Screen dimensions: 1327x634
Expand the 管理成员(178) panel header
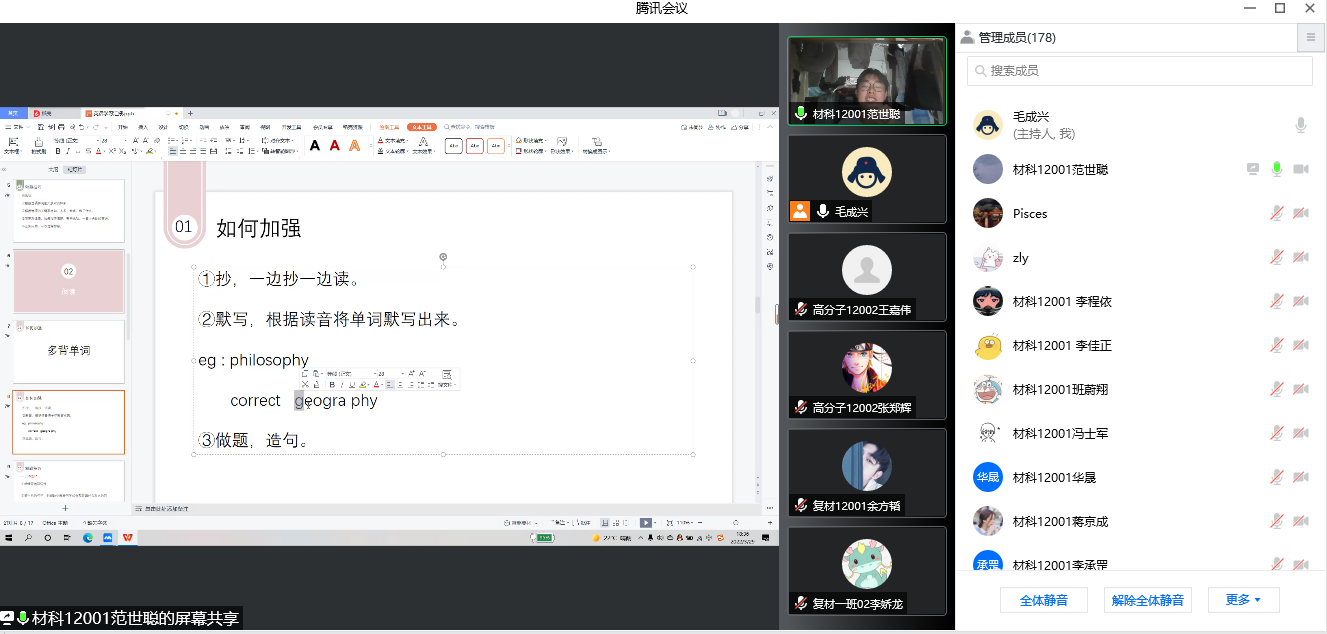point(1008,38)
